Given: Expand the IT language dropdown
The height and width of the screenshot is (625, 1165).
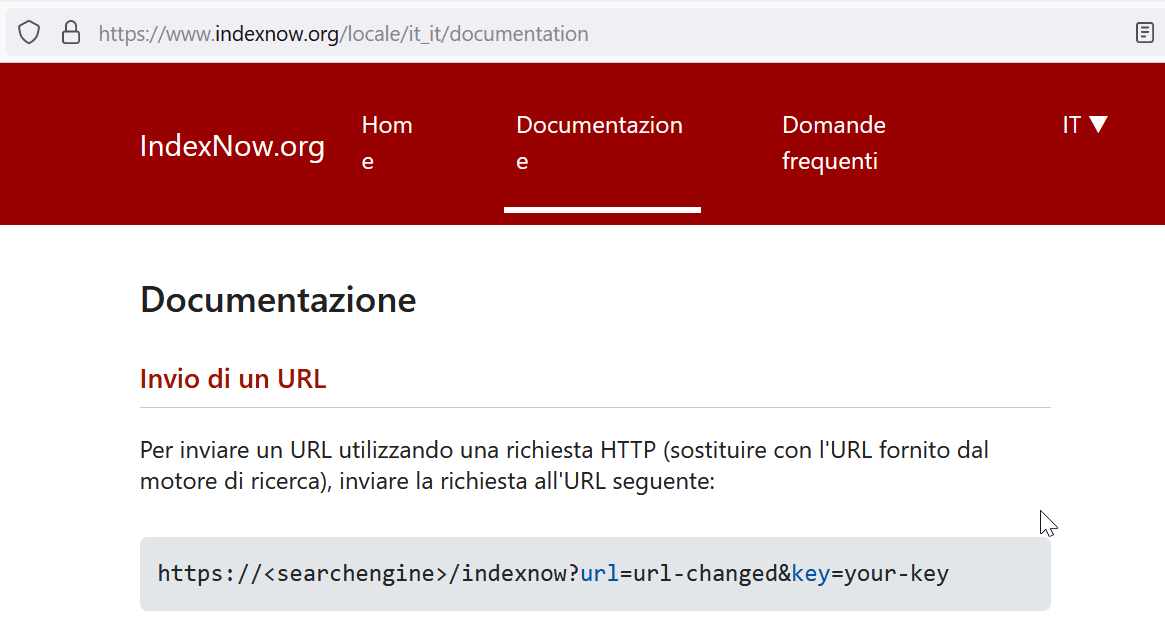Looking at the screenshot, I should 1085,125.
